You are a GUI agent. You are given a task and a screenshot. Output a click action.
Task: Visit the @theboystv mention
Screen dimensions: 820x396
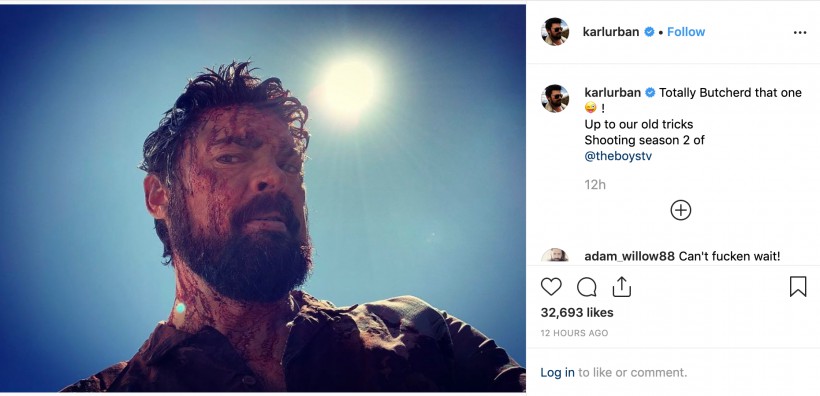[618, 156]
